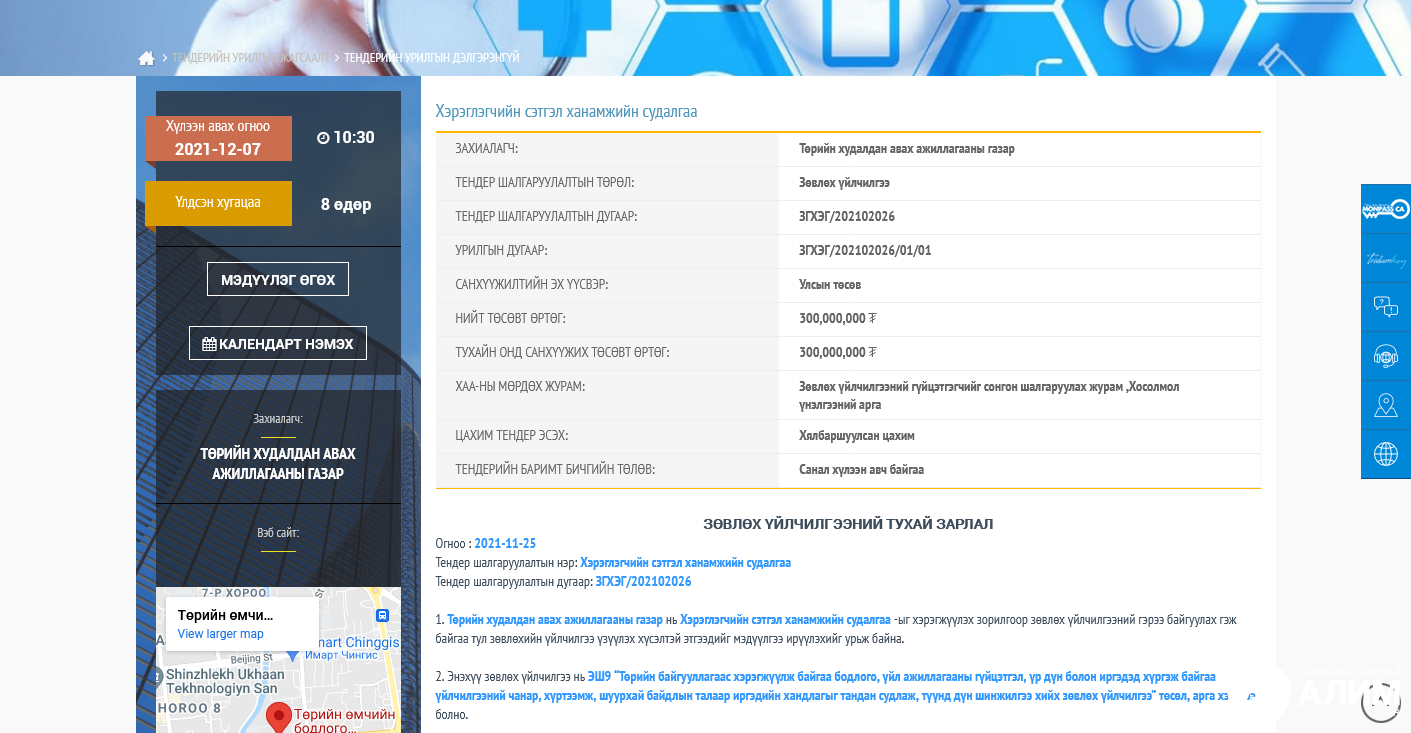Click the Хялбаршуулсан цахим value
The image size is (1411, 733).
(x=857, y=436)
